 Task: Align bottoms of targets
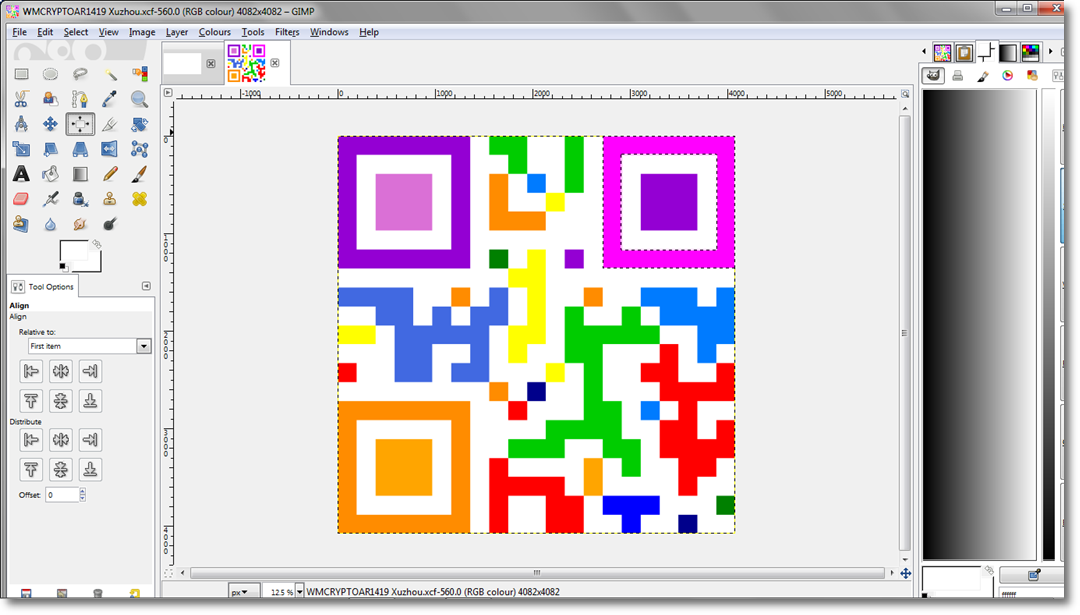90,401
